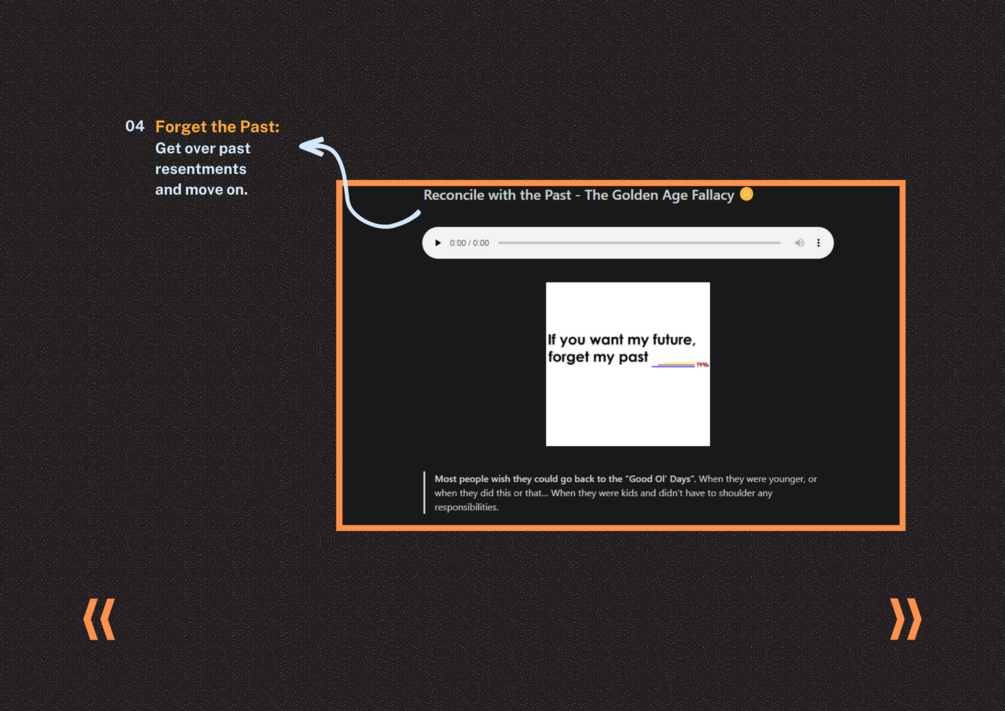
Task: Click the 'Forget the Past:' heading
Action: coord(217,127)
